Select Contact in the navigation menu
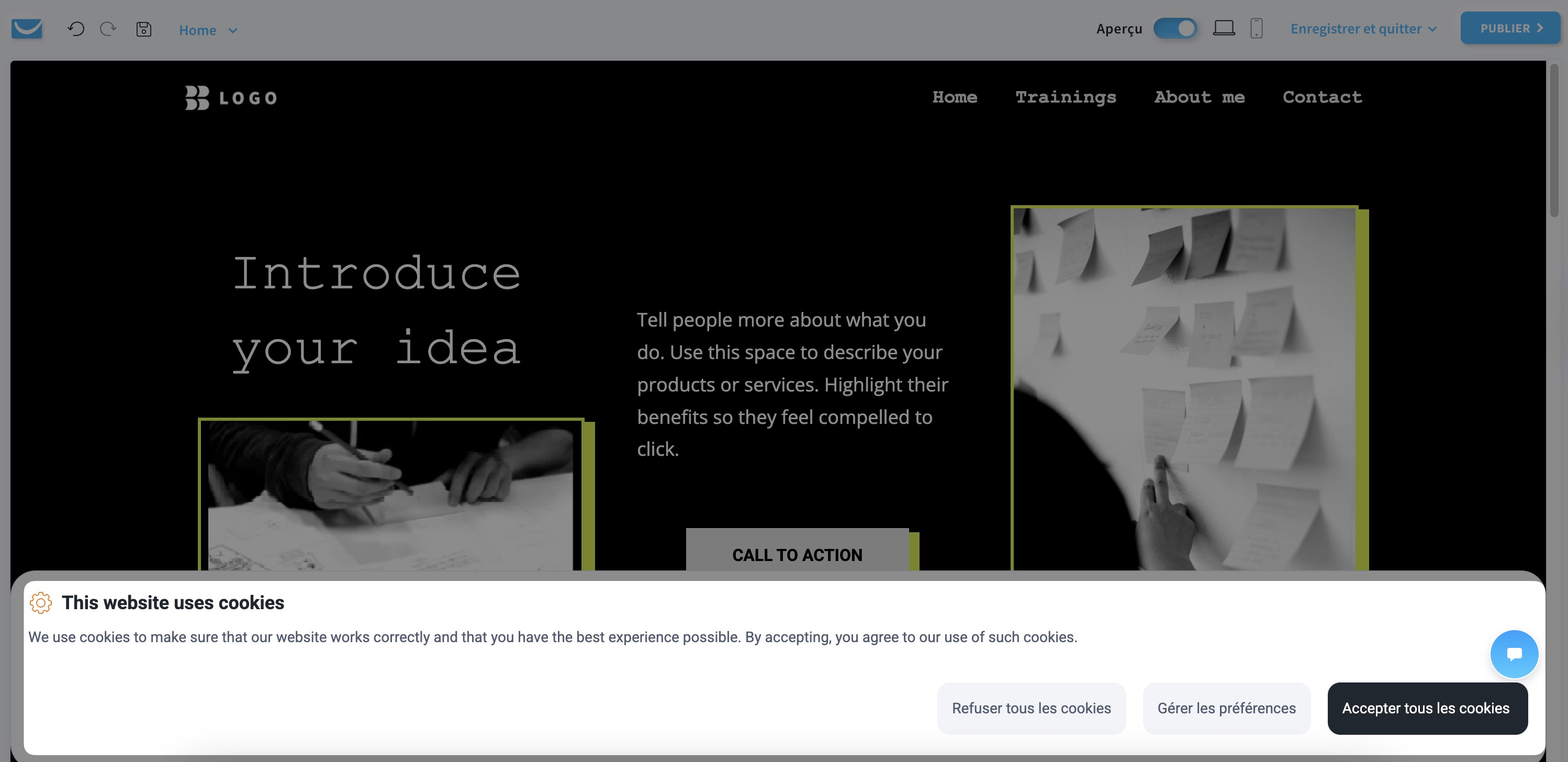 point(1322,97)
